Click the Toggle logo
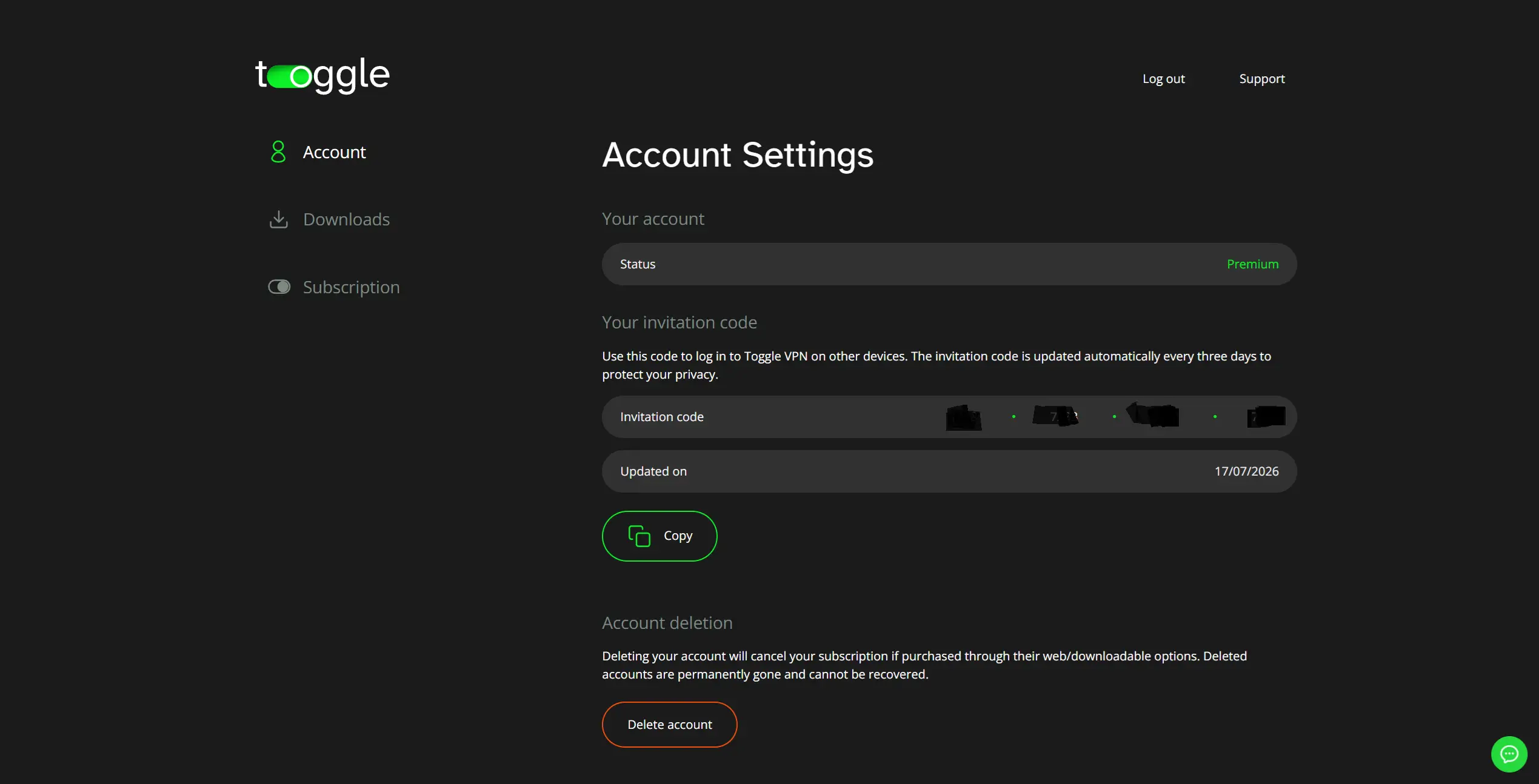The image size is (1539, 784). (322, 76)
